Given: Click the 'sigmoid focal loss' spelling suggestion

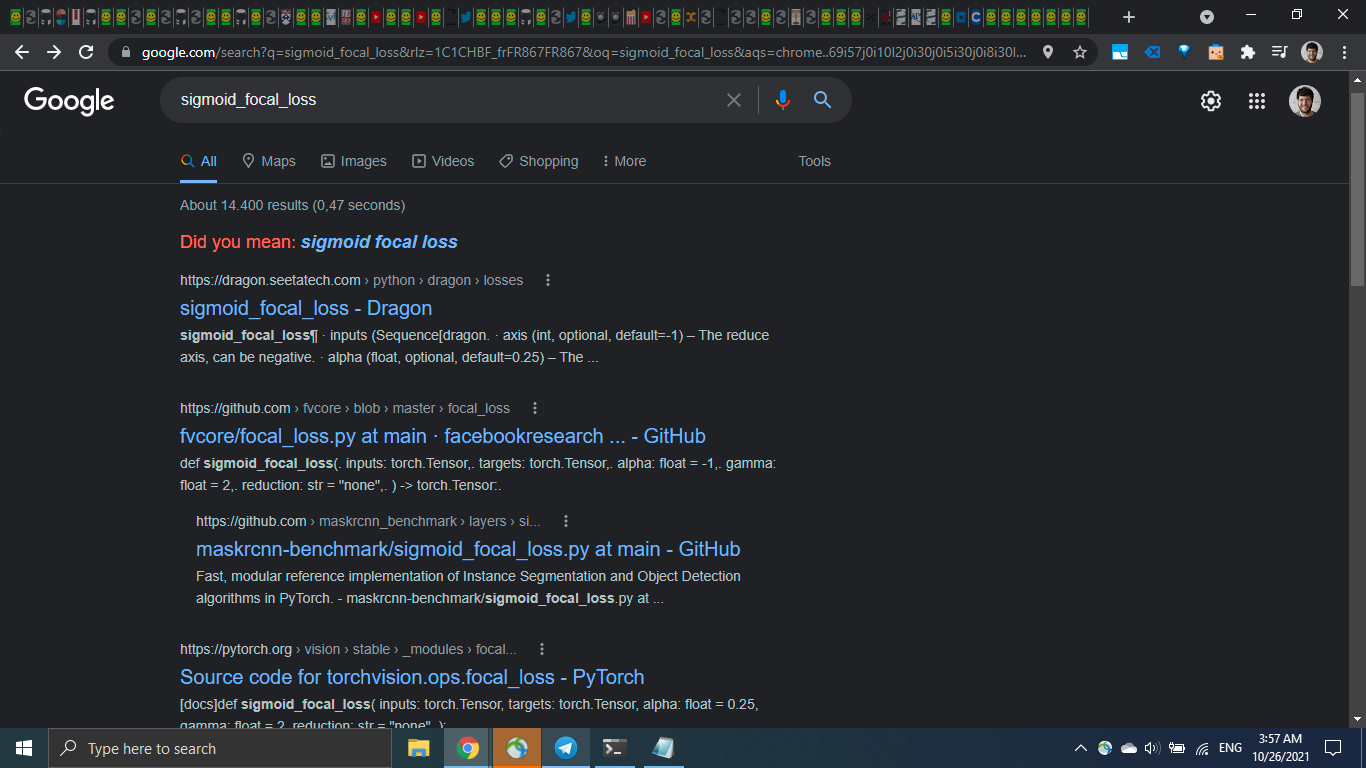Looking at the screenshot, I should pyautogui.click(x=379, y=242).
